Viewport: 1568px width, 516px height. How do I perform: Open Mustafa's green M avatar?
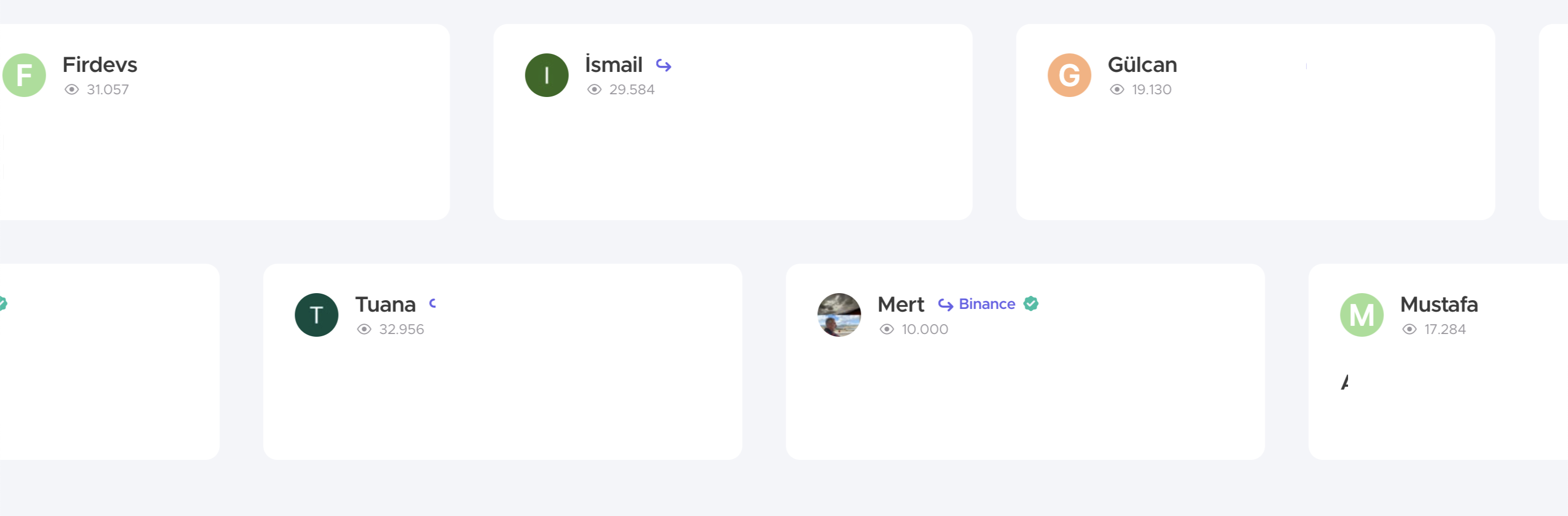[1362, 315]
